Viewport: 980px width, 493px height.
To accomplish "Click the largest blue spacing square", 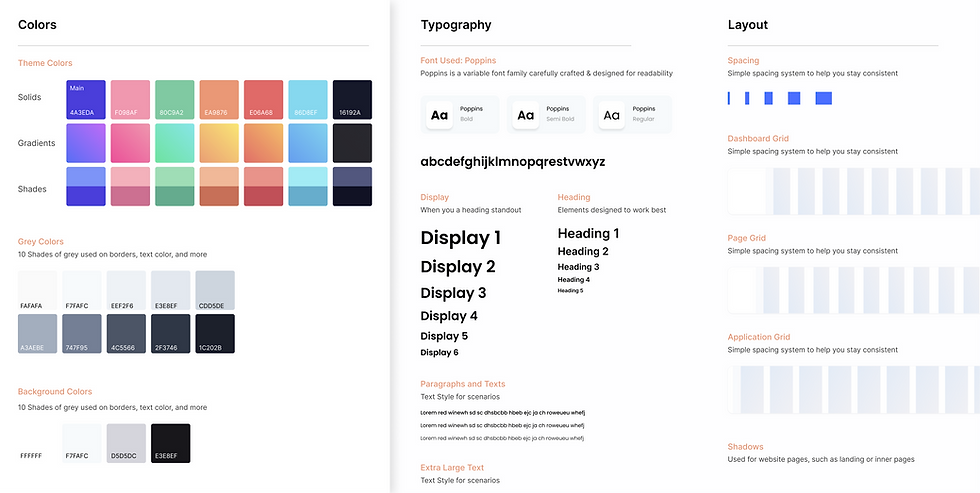I will point(824,98).
